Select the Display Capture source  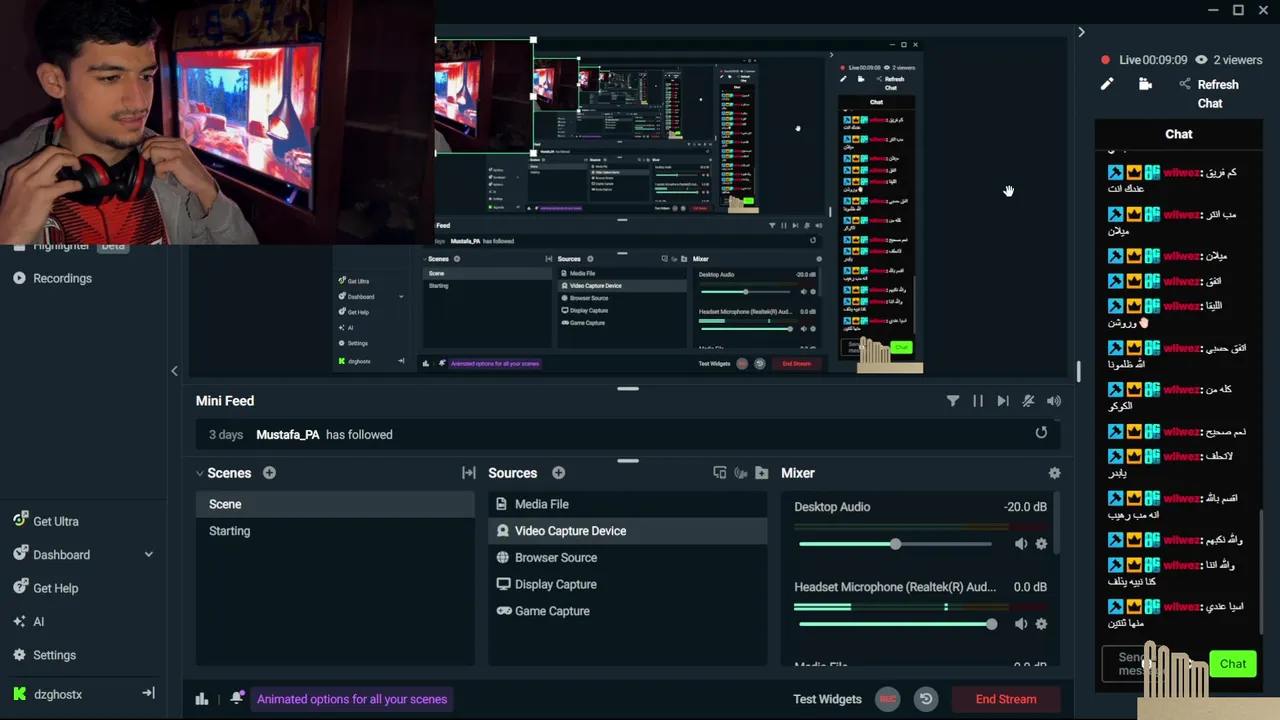click(628, 584)
